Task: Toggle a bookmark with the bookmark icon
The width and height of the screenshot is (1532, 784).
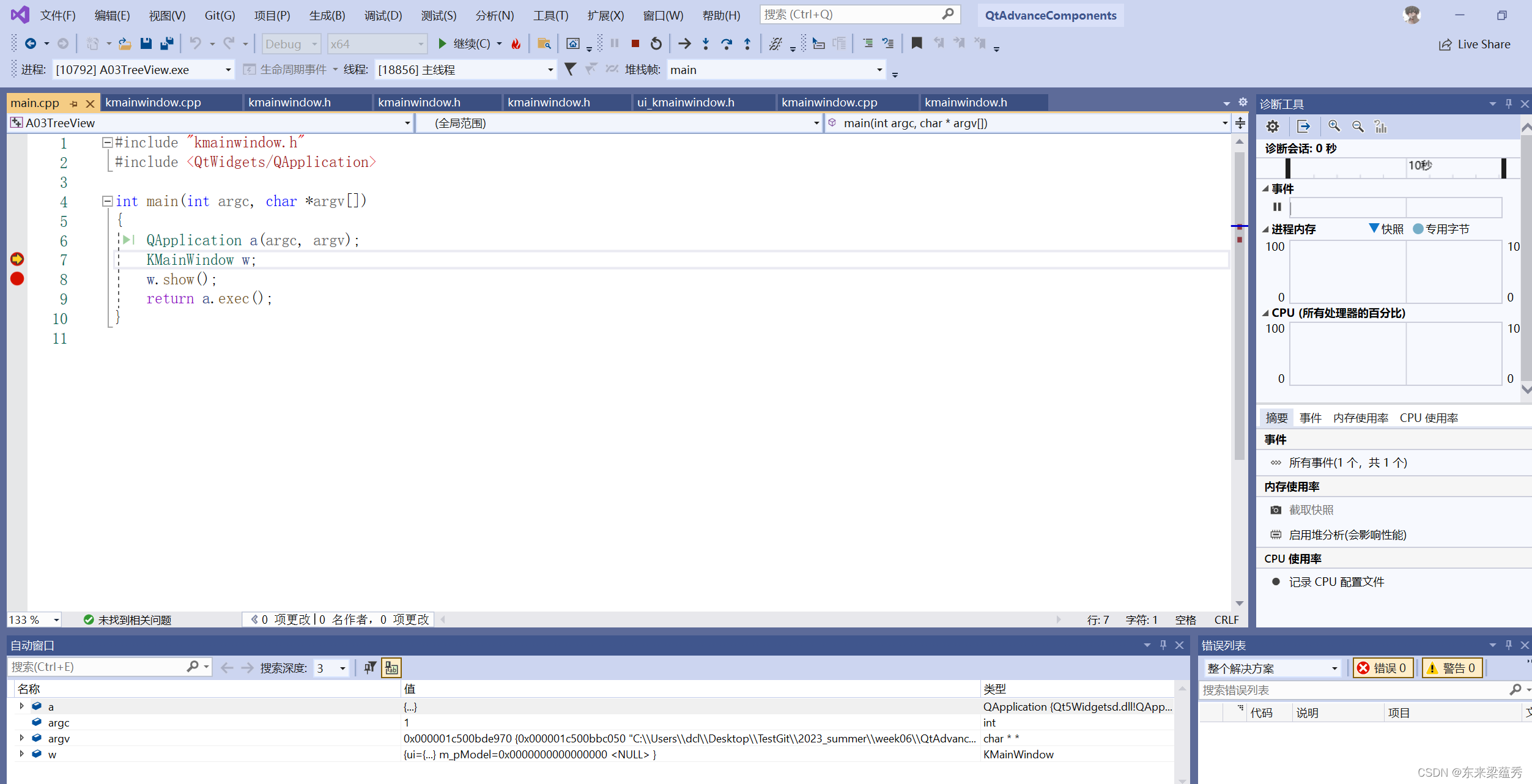Action: 917,43
